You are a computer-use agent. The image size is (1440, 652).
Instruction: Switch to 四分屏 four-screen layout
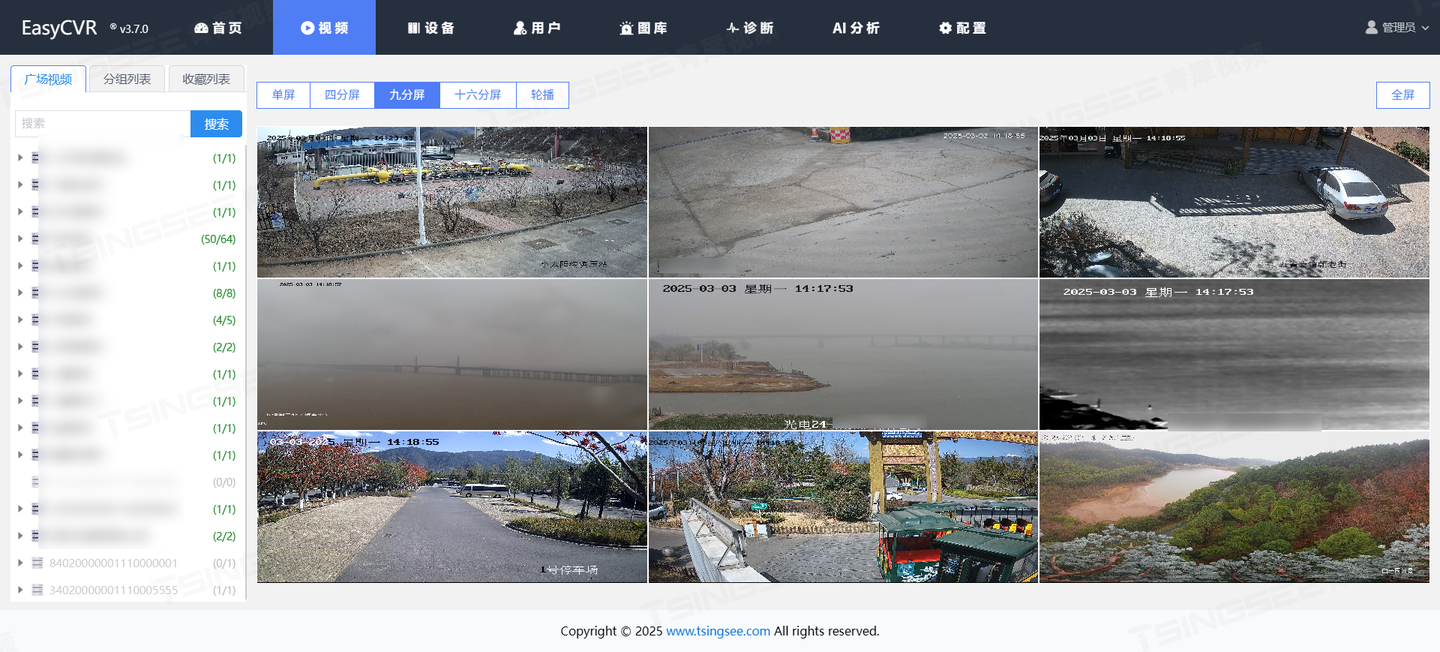pos(341,94)
